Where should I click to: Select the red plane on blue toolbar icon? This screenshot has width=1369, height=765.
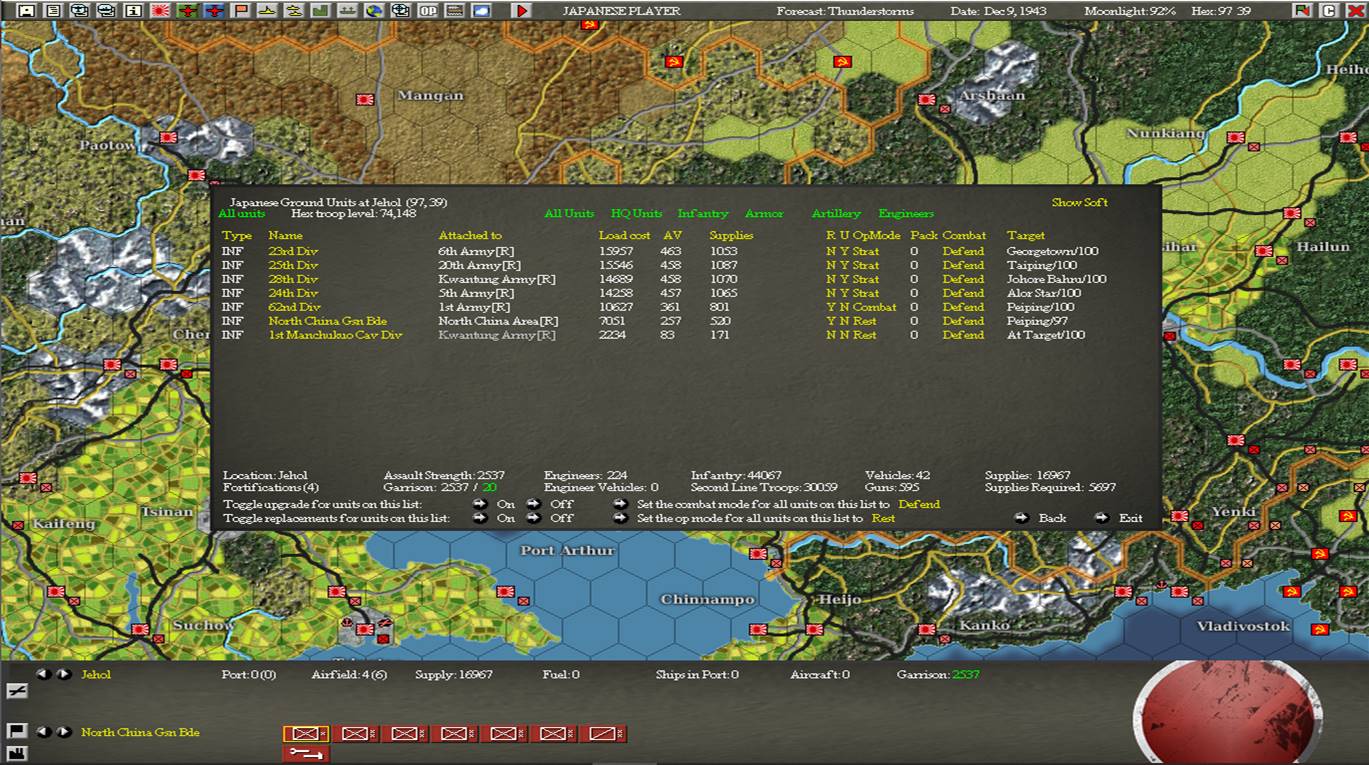pyautogui.click(x=214, y=11)
